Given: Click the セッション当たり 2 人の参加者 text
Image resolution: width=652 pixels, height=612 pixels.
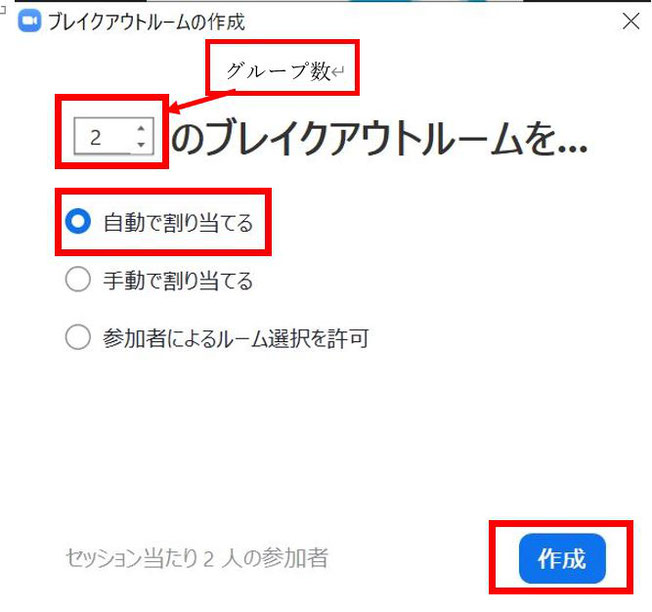Looking at the screenshot, I should (x=197, y=558).
